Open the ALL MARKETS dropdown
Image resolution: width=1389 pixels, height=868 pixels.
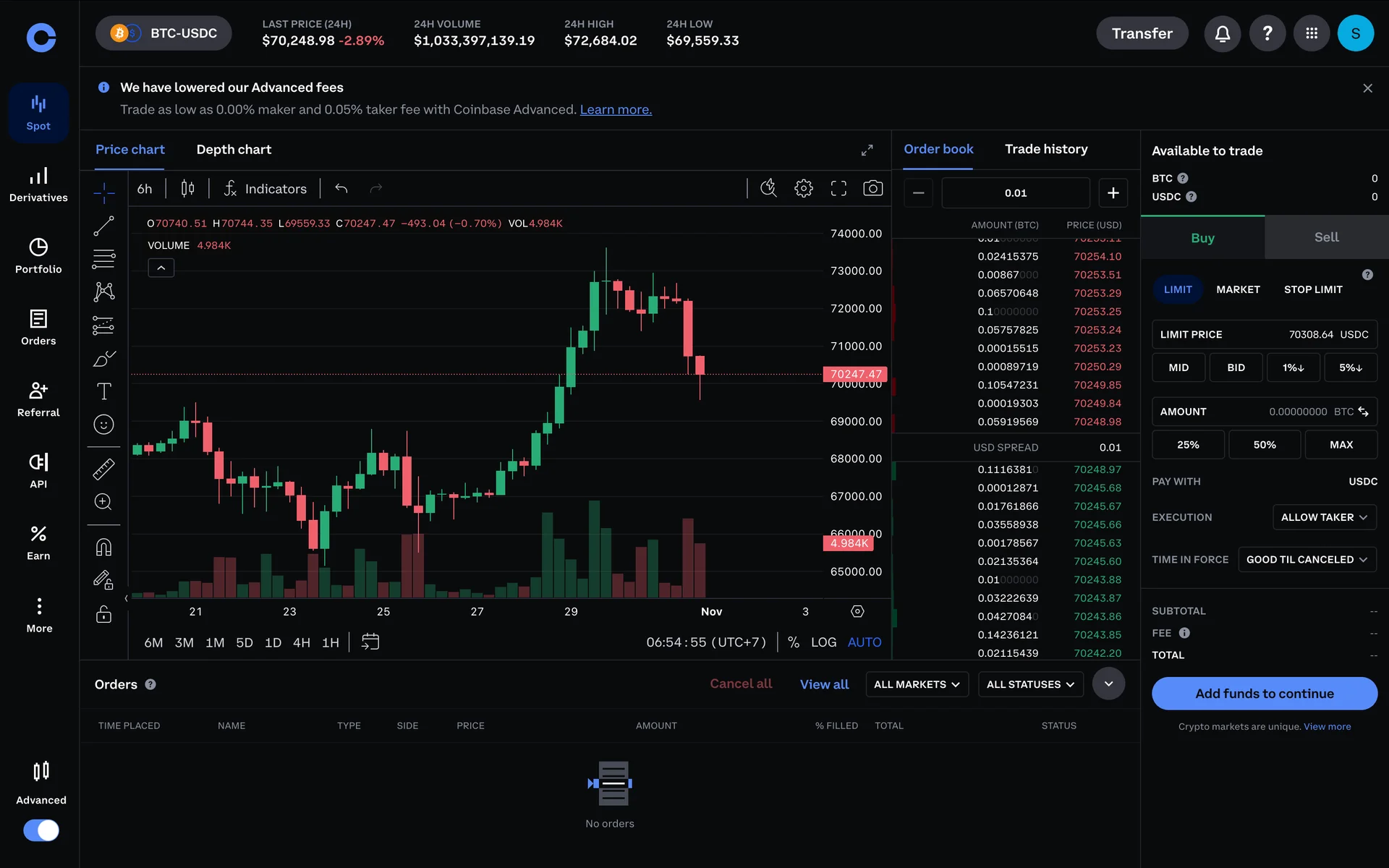click(x=917, y=684)
